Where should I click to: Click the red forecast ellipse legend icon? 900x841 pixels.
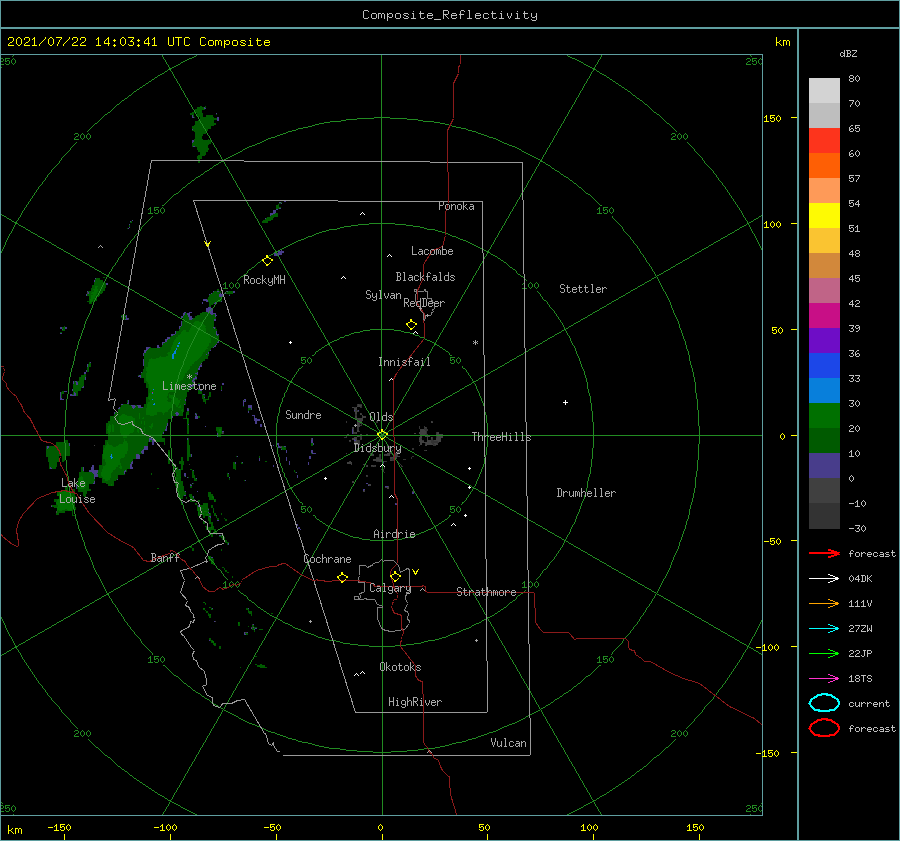coord(824,728)
